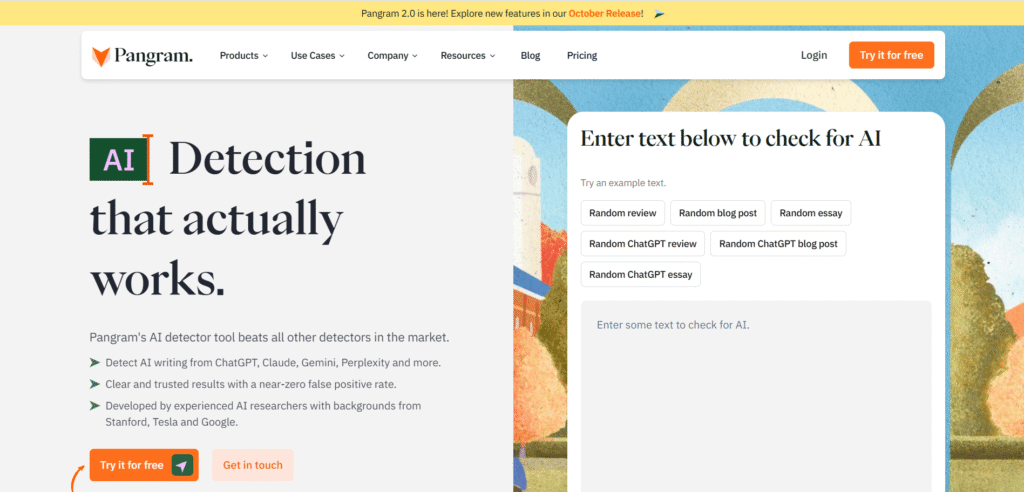Load the Random ChatGPT review example
The height and width of the screenshot is (492, 1024).
(642, 244)
